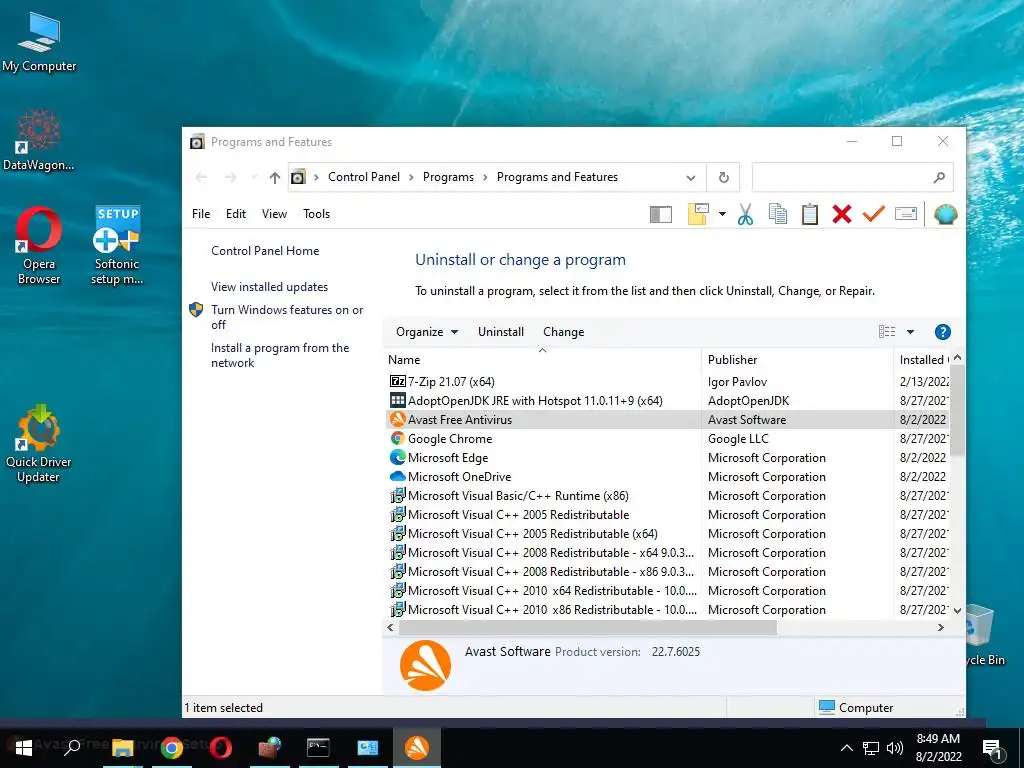Show hidden system tray icons

click(846, 748)
